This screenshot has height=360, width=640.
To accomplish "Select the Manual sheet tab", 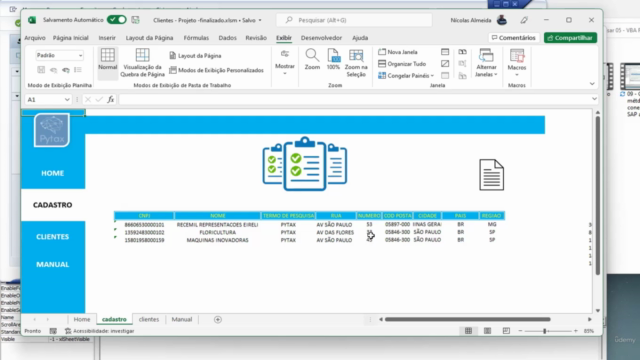I will click(x=182, y=319).
